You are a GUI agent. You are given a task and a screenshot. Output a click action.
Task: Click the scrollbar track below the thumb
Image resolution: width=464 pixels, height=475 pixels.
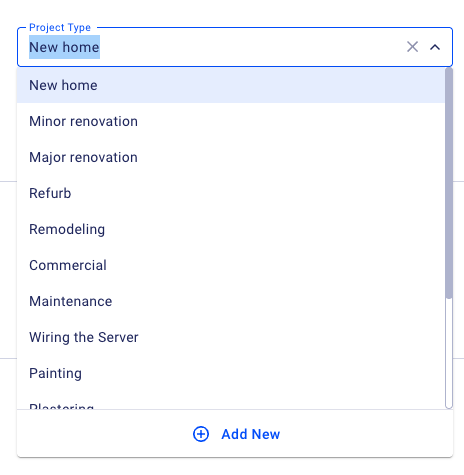[449, 353]
